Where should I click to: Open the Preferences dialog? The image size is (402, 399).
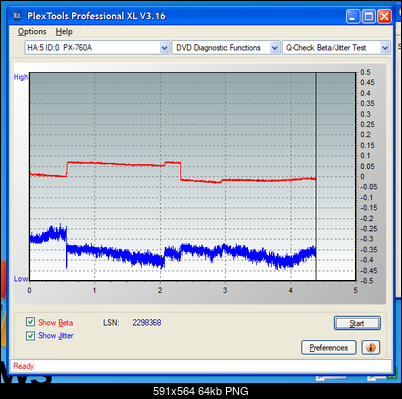tap(329, 348)
